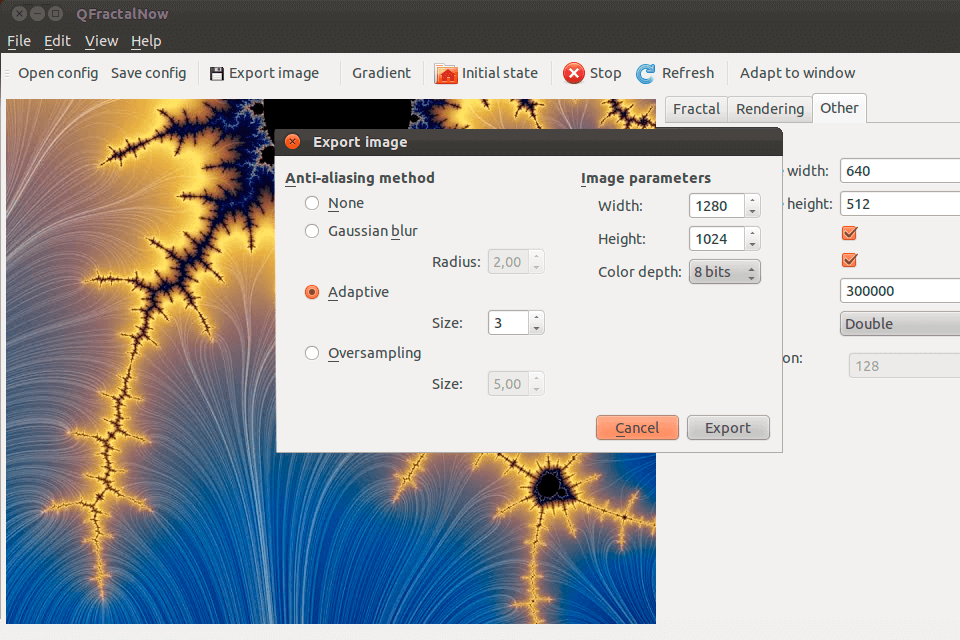The width and height of the screenshot is (960, 640).
Task: Increase the Adaptive Size spinner value
Action: click(x=537, y=317)
